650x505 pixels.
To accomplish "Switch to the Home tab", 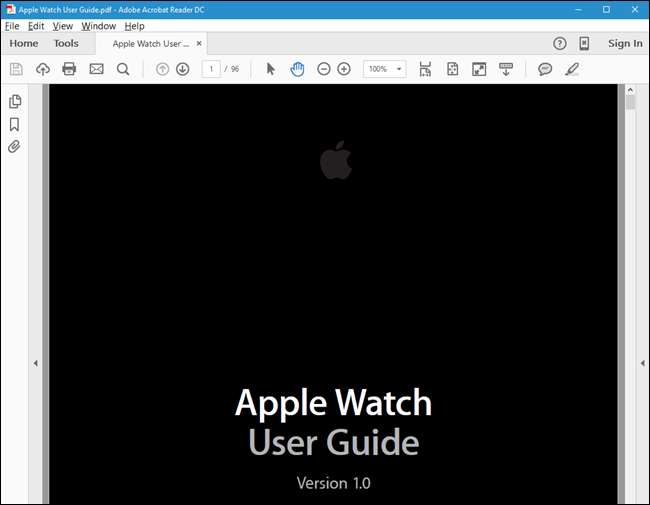I will (24, 43).
